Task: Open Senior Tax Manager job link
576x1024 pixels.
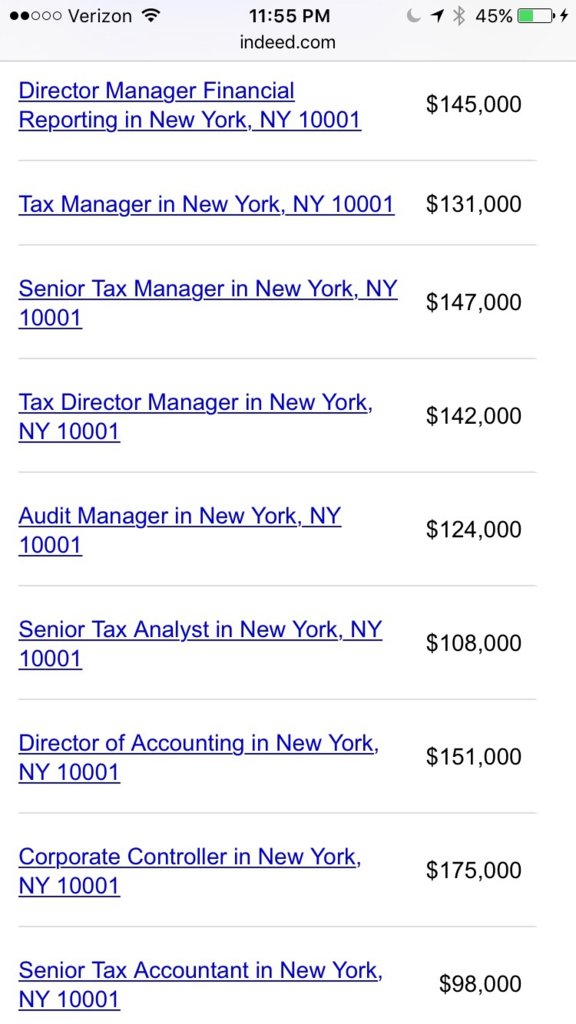Action: (208, 303)
